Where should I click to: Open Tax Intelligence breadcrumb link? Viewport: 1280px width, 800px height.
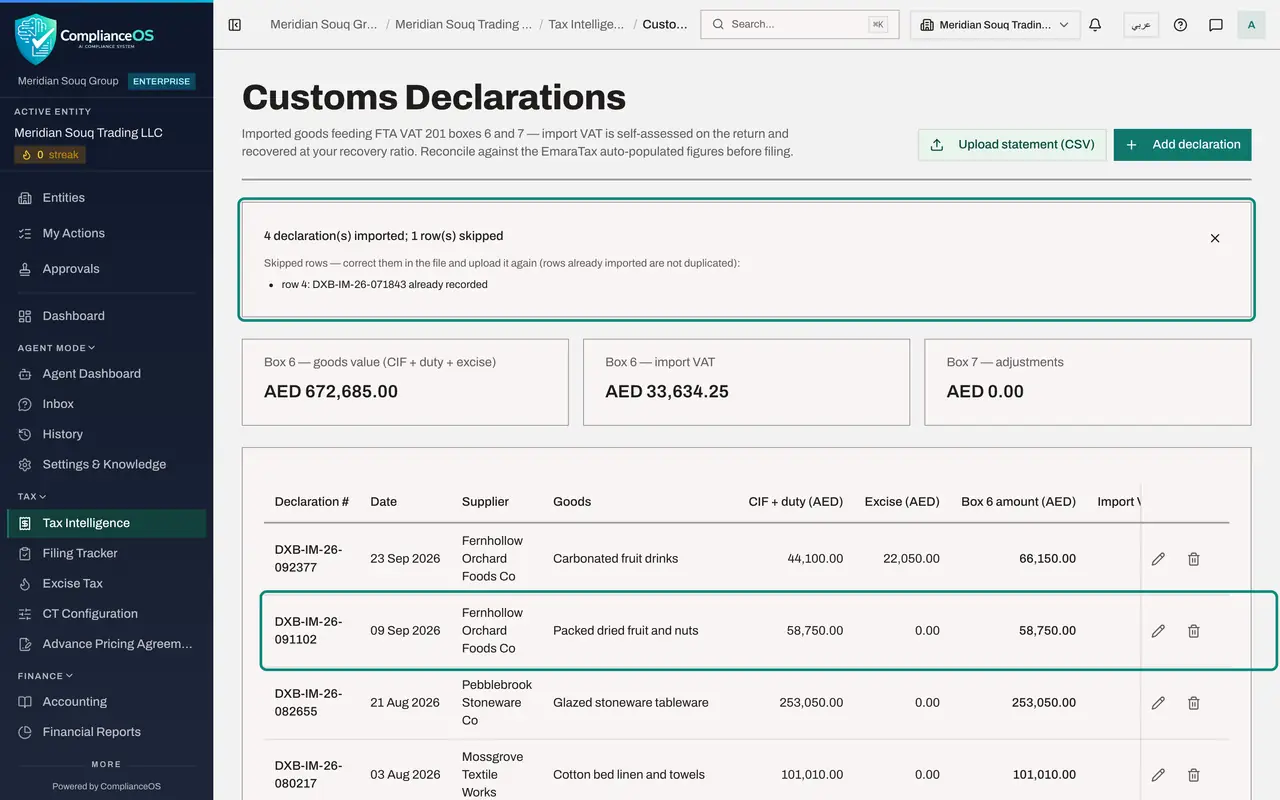pos(586,25)
